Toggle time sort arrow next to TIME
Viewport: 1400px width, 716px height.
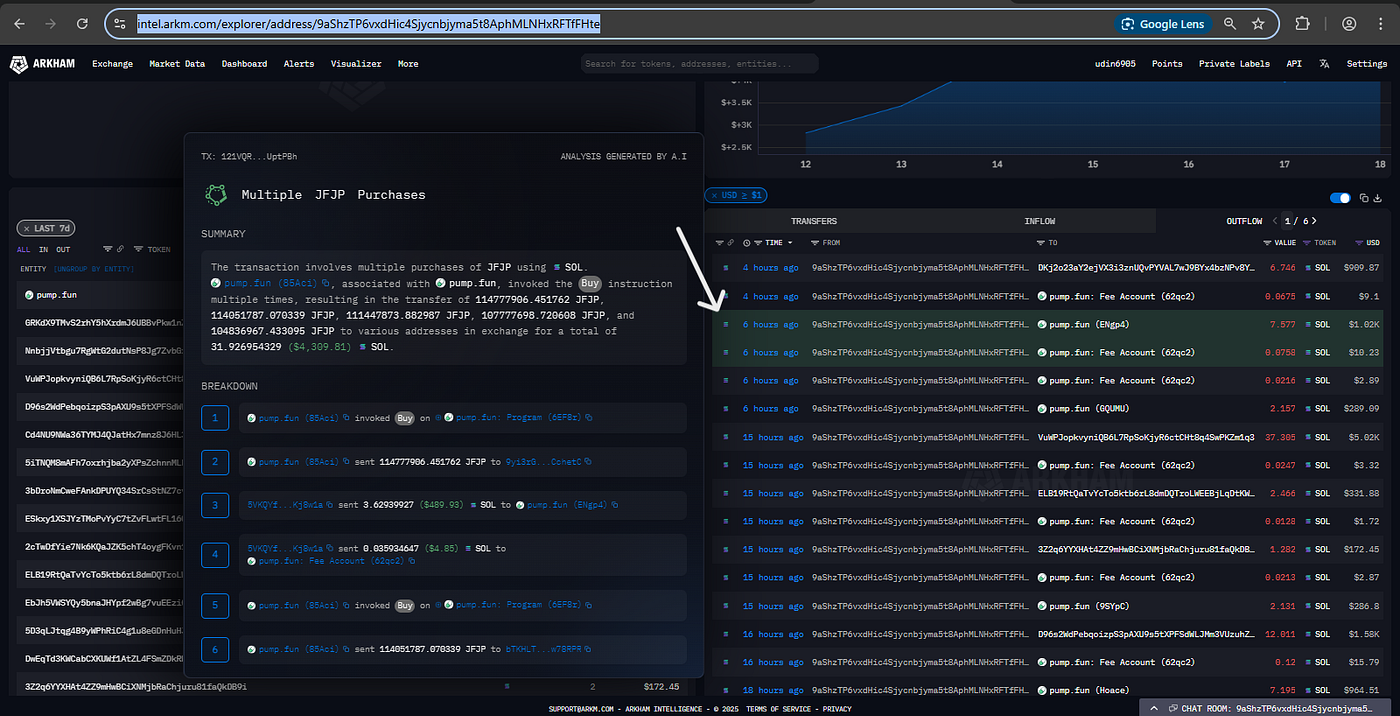pos(791,243)
